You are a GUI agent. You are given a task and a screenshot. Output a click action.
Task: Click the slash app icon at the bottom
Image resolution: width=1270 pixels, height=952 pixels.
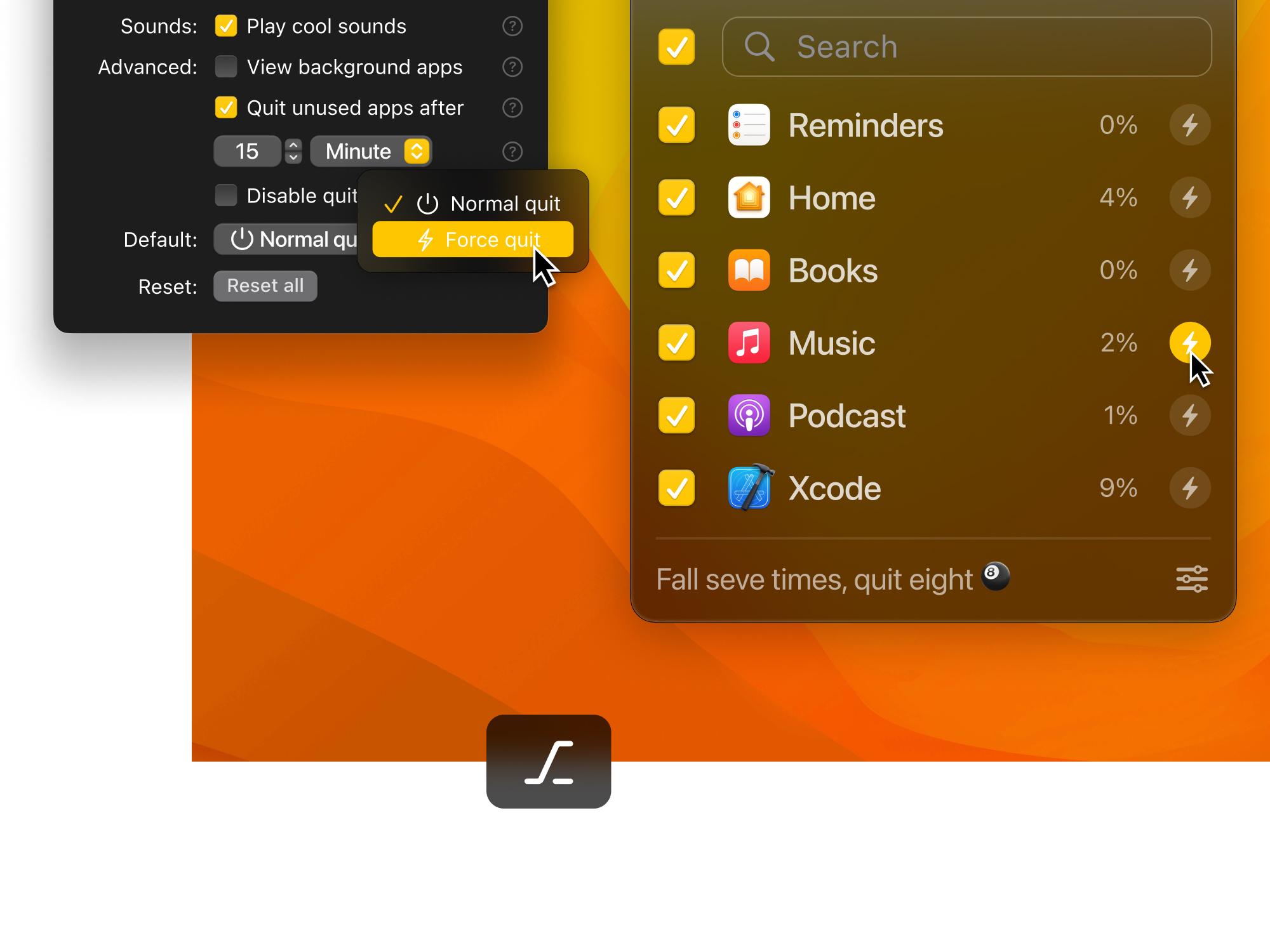pyautogui.click(x=549, y=762)
